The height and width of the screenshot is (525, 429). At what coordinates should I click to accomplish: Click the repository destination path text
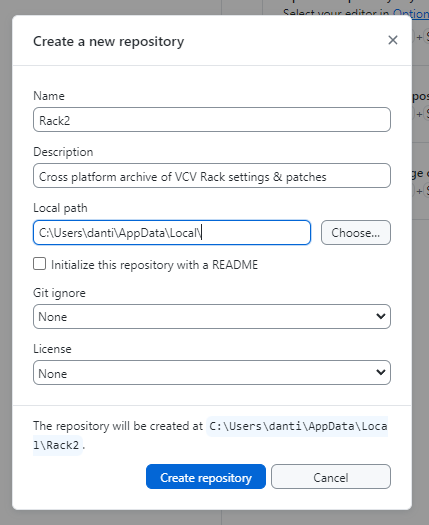coord(210,436)
